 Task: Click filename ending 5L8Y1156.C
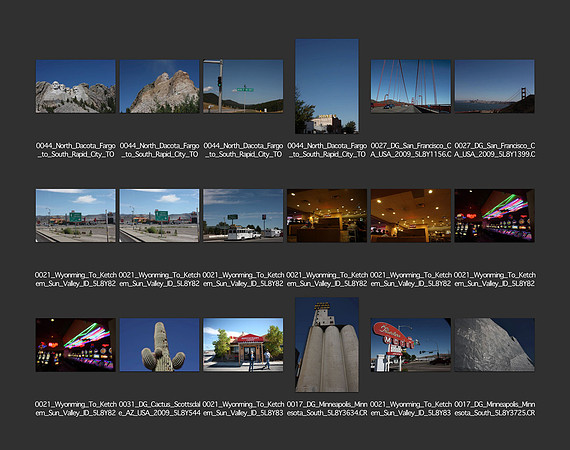point(411,150)
